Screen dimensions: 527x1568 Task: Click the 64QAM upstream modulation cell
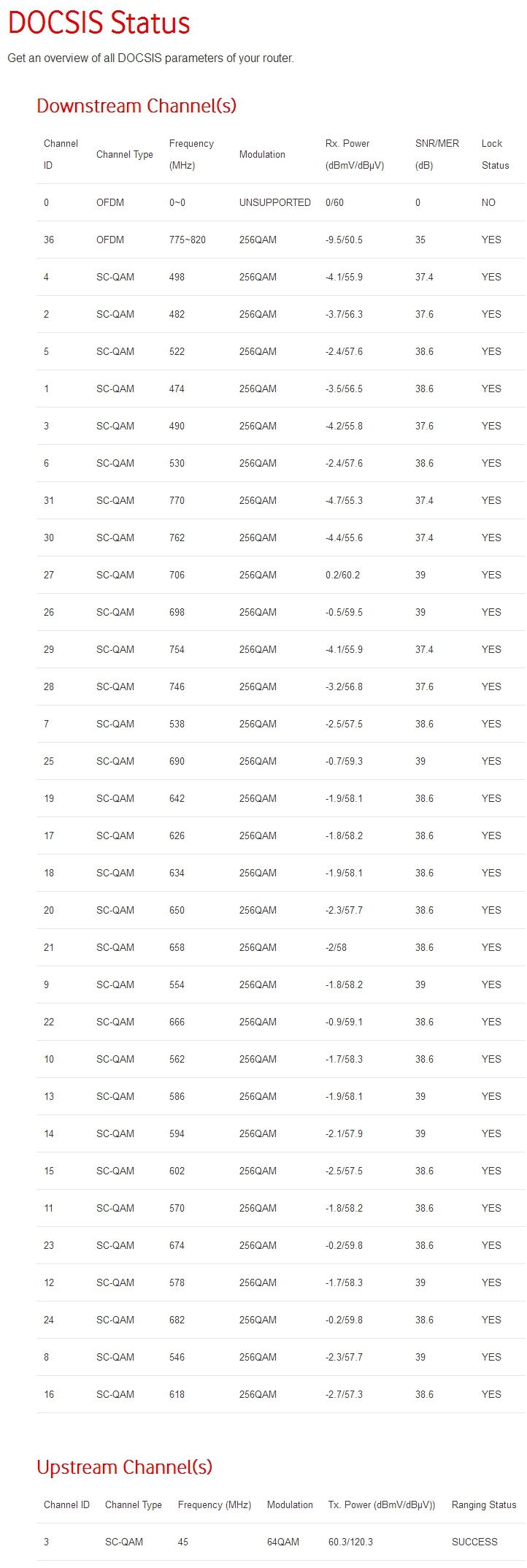coord(282,1542)
